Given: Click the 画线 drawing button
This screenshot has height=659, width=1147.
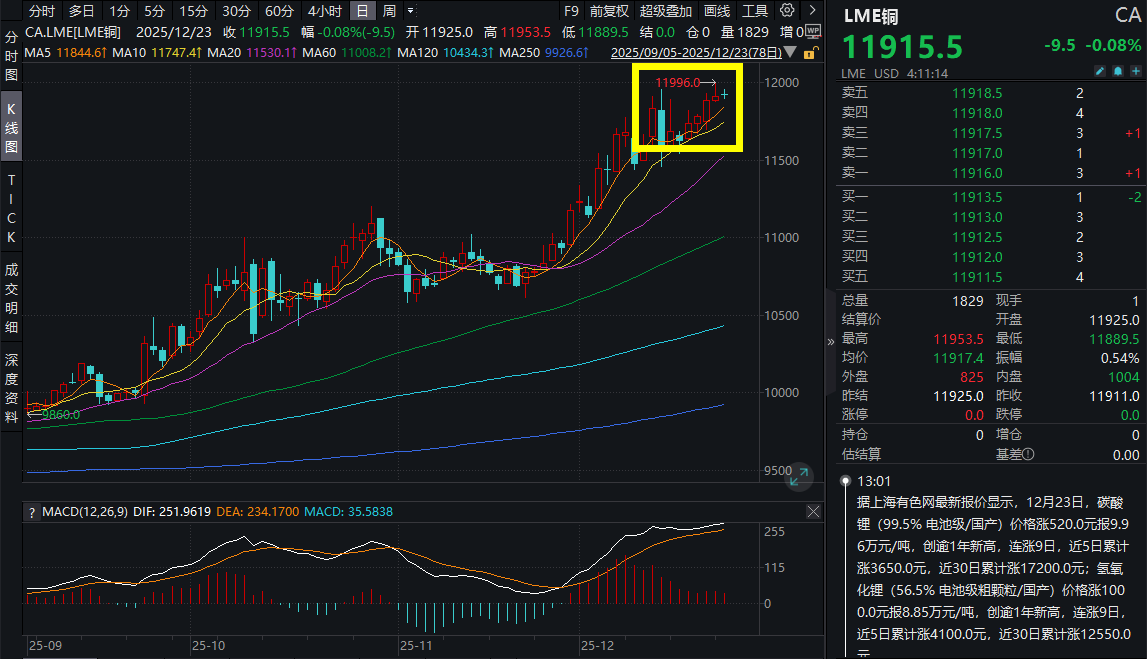Looking at the screenshot, I should click(717, 11).
